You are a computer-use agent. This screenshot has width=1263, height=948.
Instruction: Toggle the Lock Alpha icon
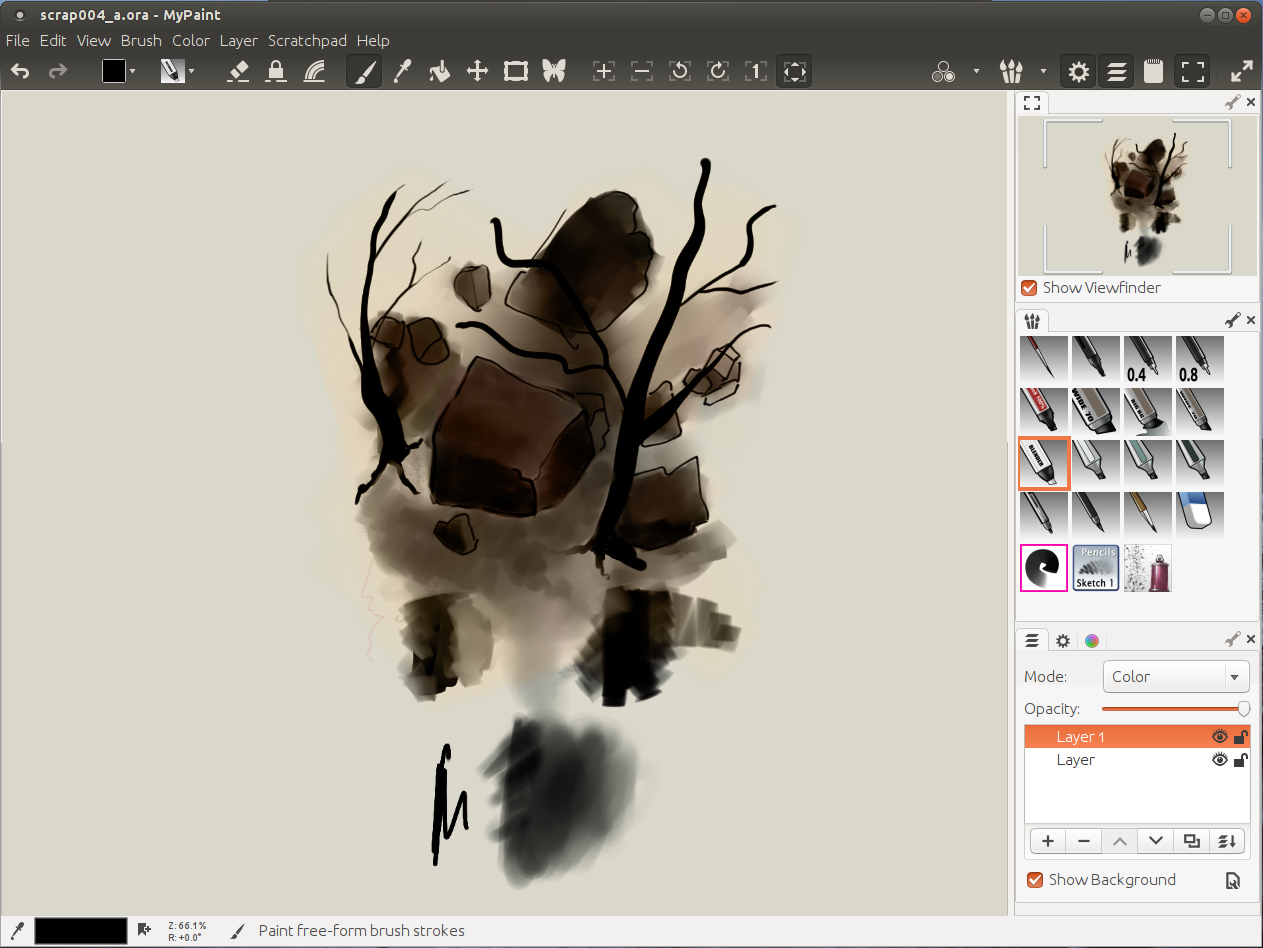pyautogui.click(x=276, y=71)
